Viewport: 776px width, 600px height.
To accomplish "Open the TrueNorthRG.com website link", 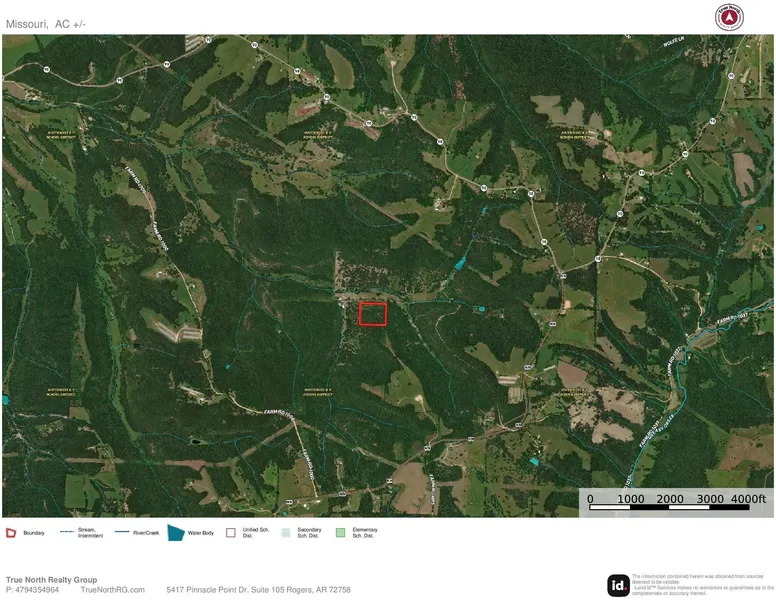I will pos(112,590).
